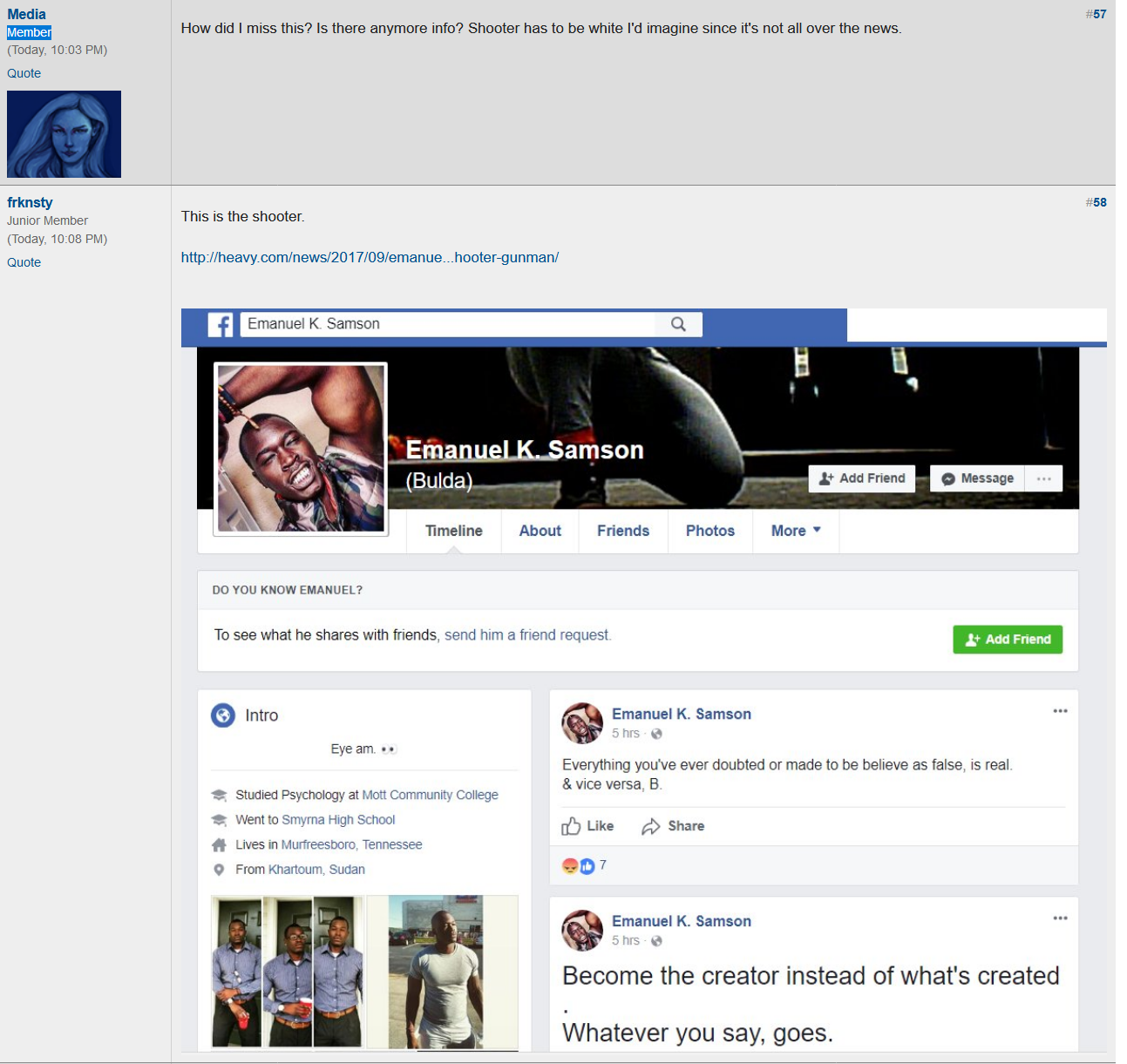This screenshot has height=1064, width=1127.
Task: Click the location pin beside From Khartoum
Action: pyautogui.click(x=219, y=870)
